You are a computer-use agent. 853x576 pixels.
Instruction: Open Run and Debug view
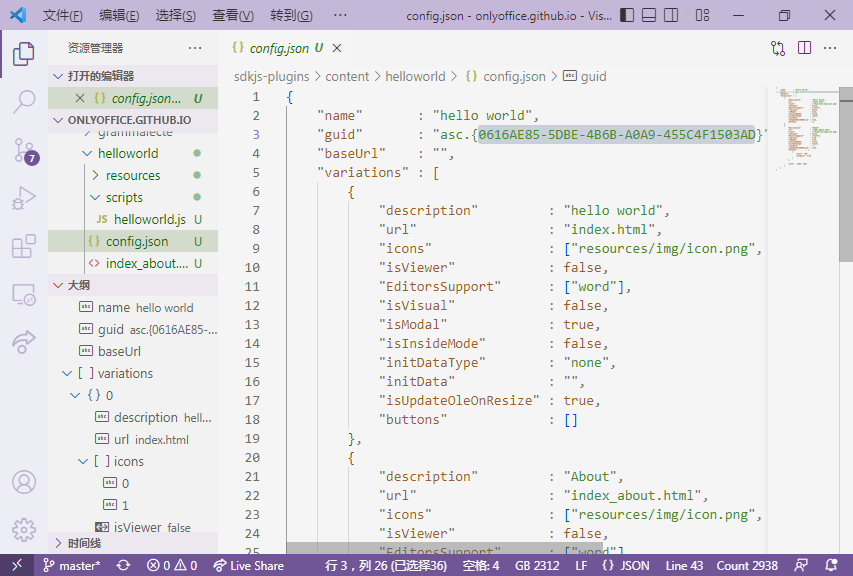pyautogui.click(x=23, y=198)
